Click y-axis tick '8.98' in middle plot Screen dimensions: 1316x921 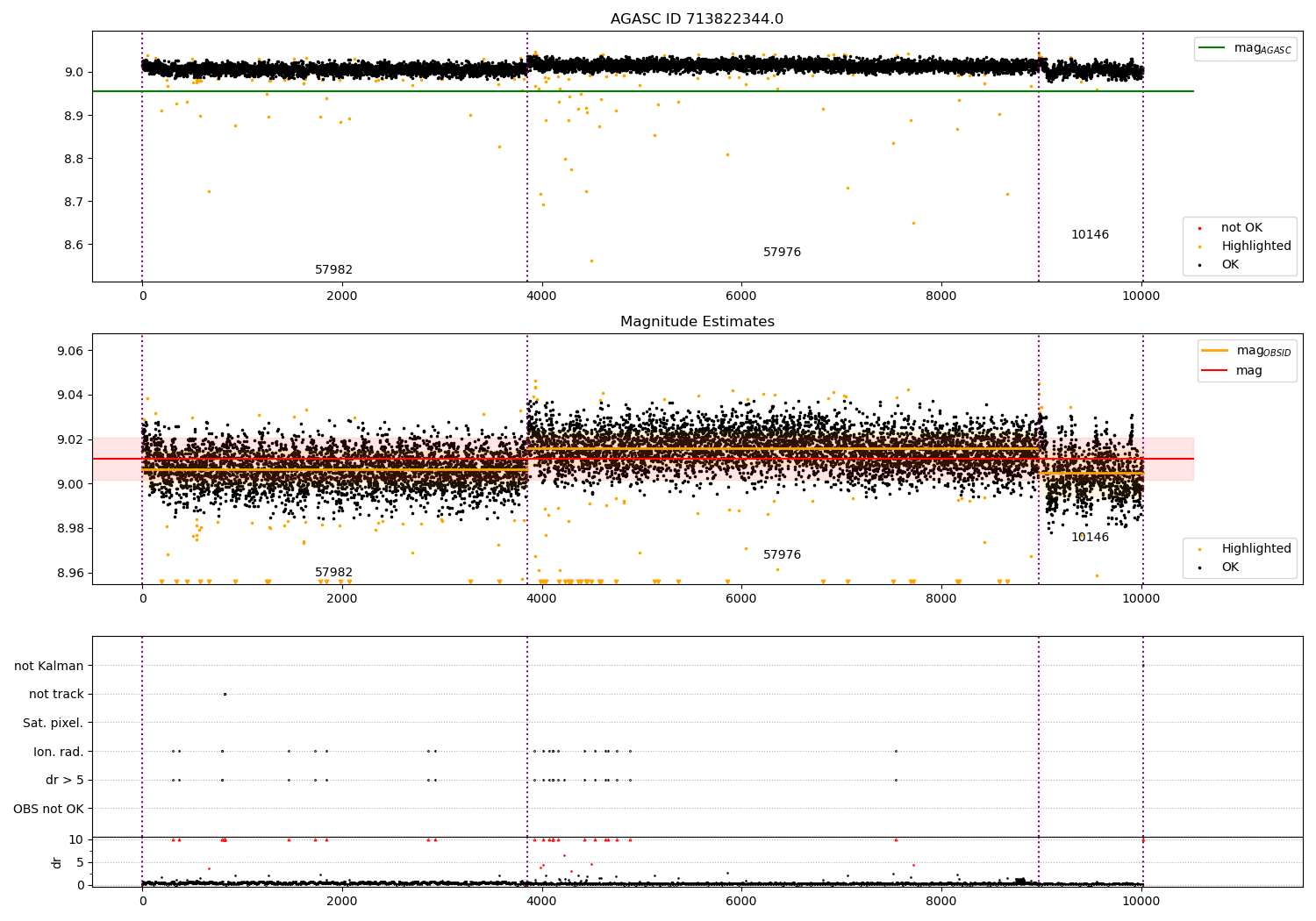(x=70, y=528)
